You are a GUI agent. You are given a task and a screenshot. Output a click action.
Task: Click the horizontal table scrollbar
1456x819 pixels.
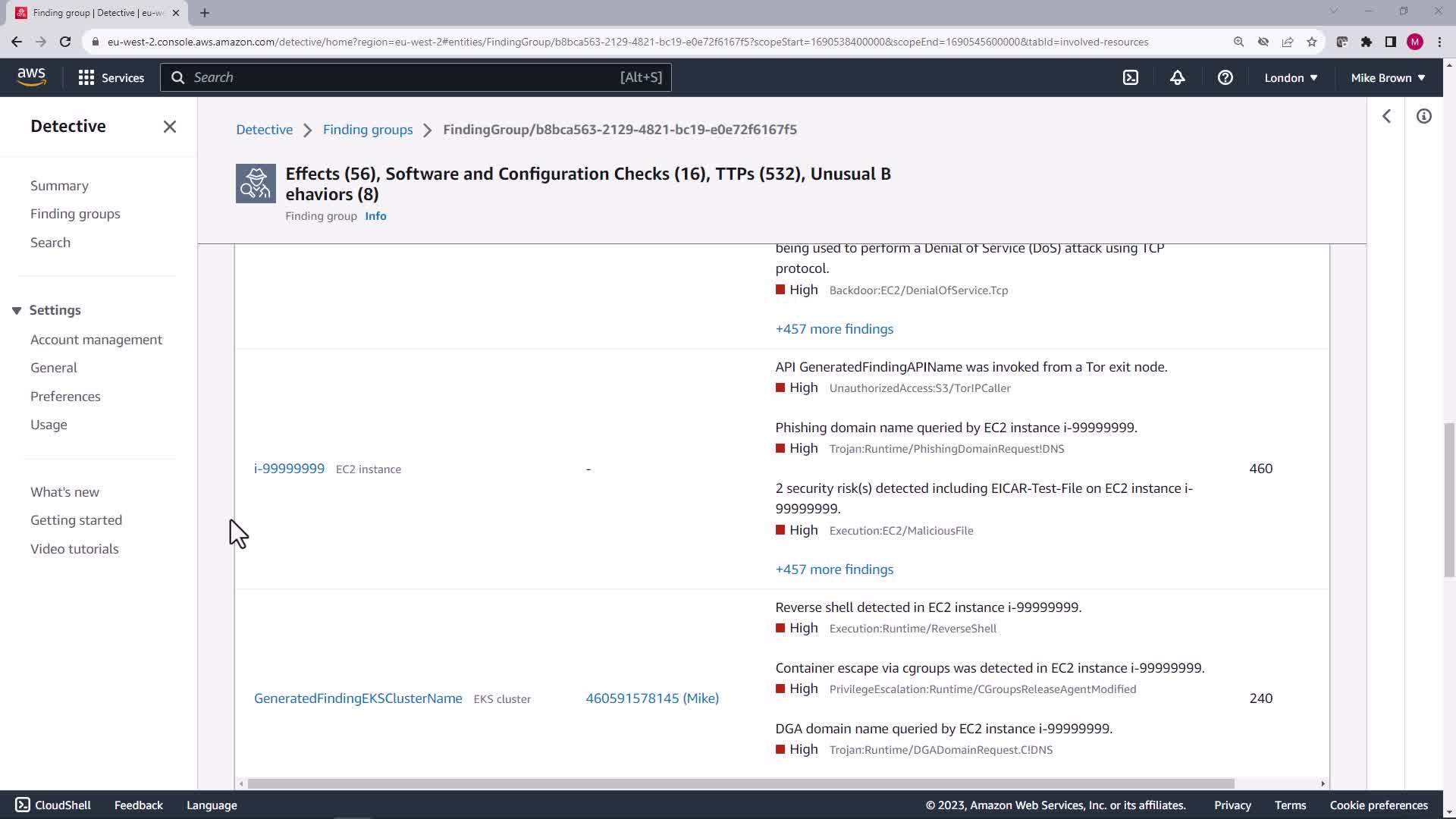740,783
